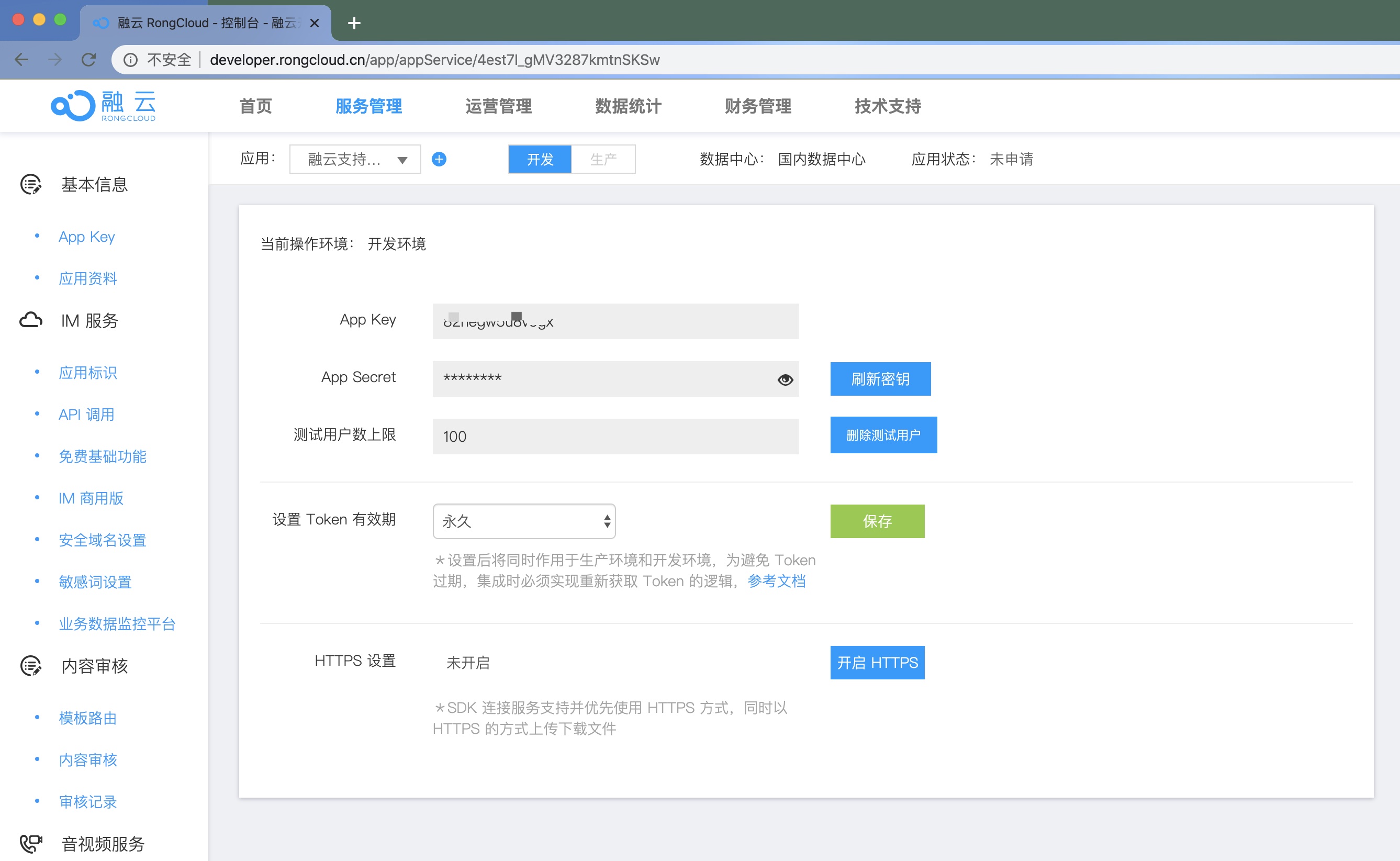Open the 数据统计 menu
Viewport: 1400px width, 861px height.
(628, 106)
